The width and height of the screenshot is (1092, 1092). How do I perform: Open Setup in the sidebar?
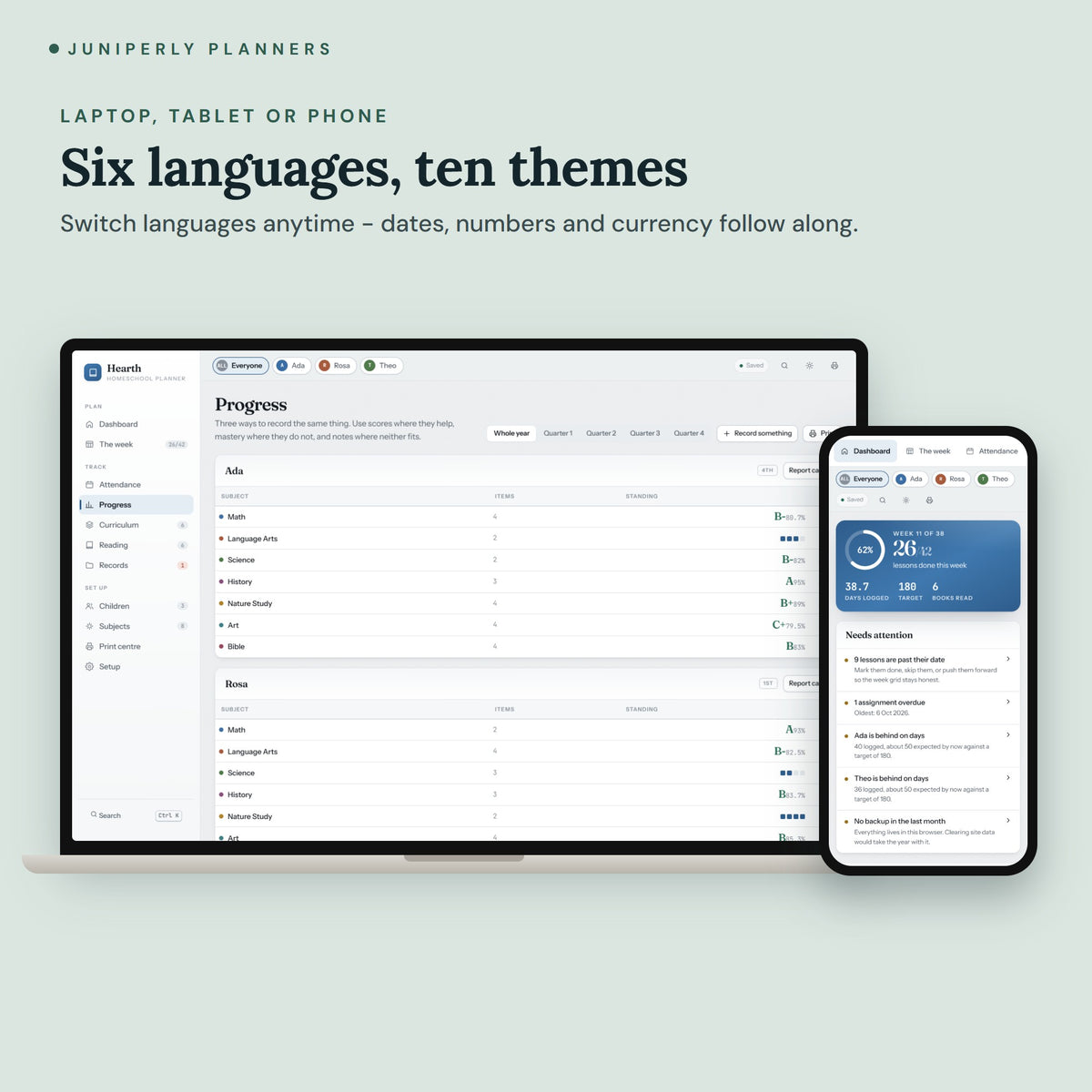point(136,667)
